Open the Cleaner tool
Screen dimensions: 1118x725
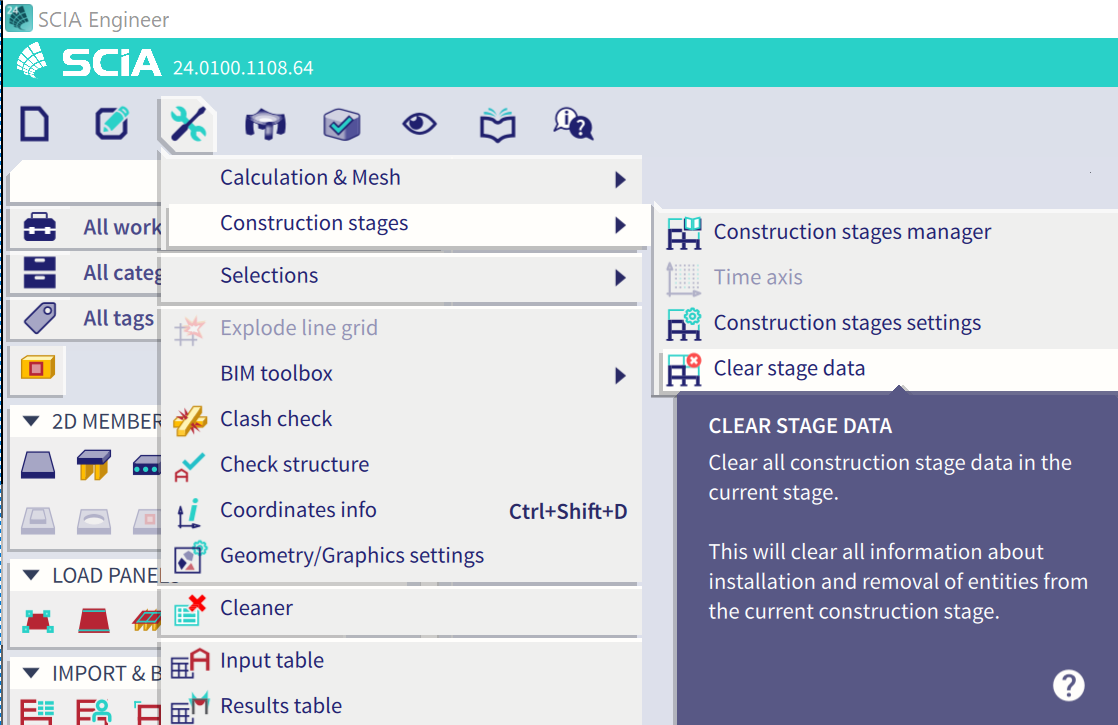pyautogui.click(x=256, y=608)
